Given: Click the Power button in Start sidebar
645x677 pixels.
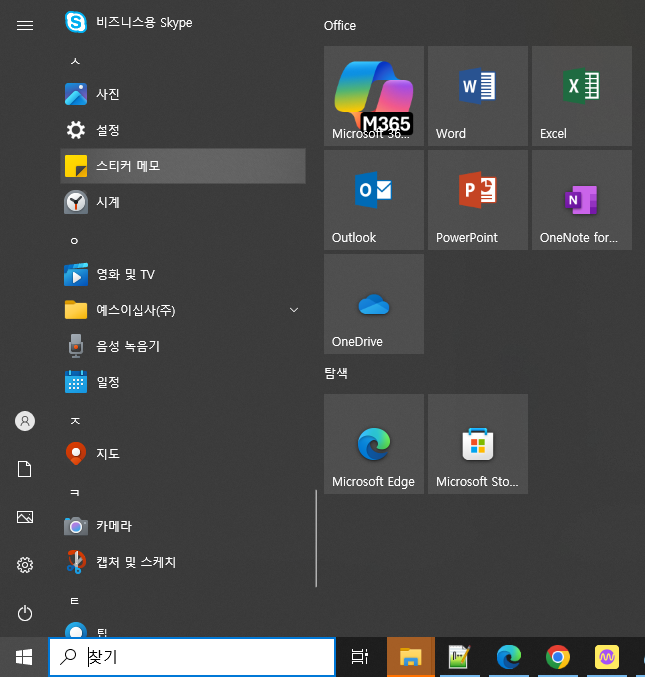Looking at the screenshot, I should tap(25, 613).
